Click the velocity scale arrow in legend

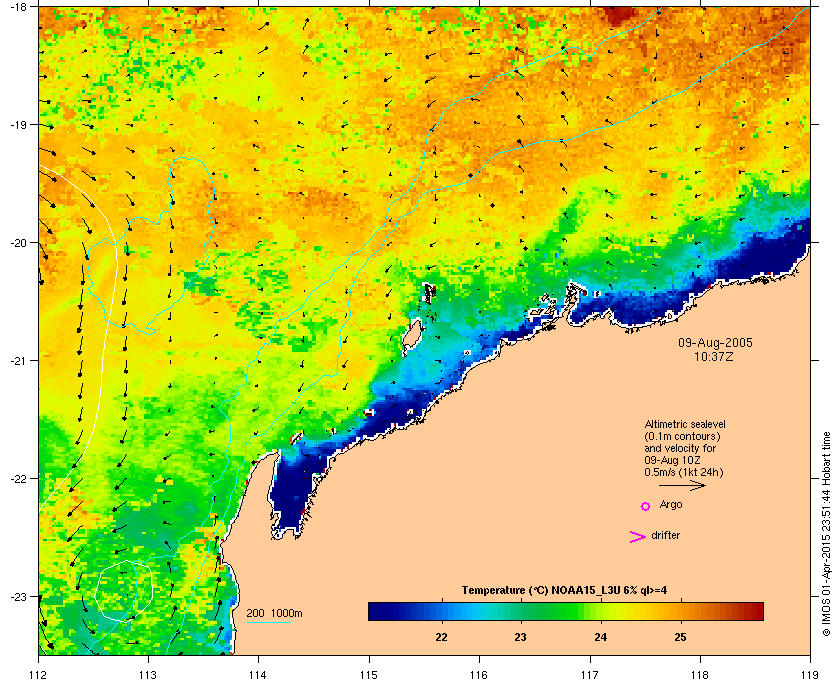[x=682, y=486]
